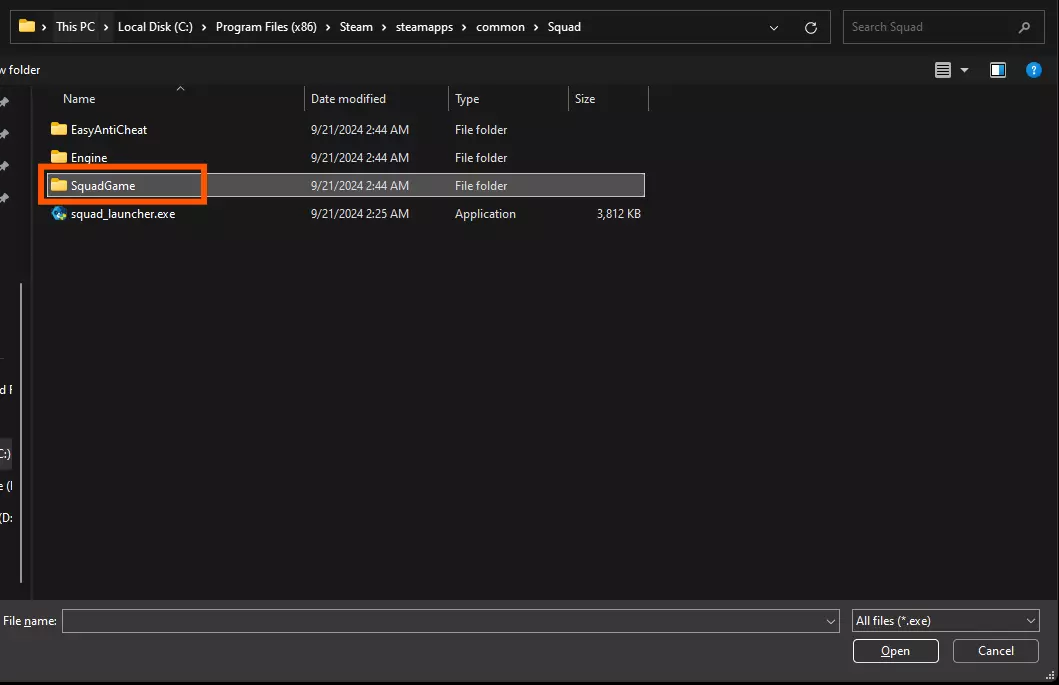Expand chevron after common breadcrumb
This screenshot has width=1059, height=685.
(536, 27)
